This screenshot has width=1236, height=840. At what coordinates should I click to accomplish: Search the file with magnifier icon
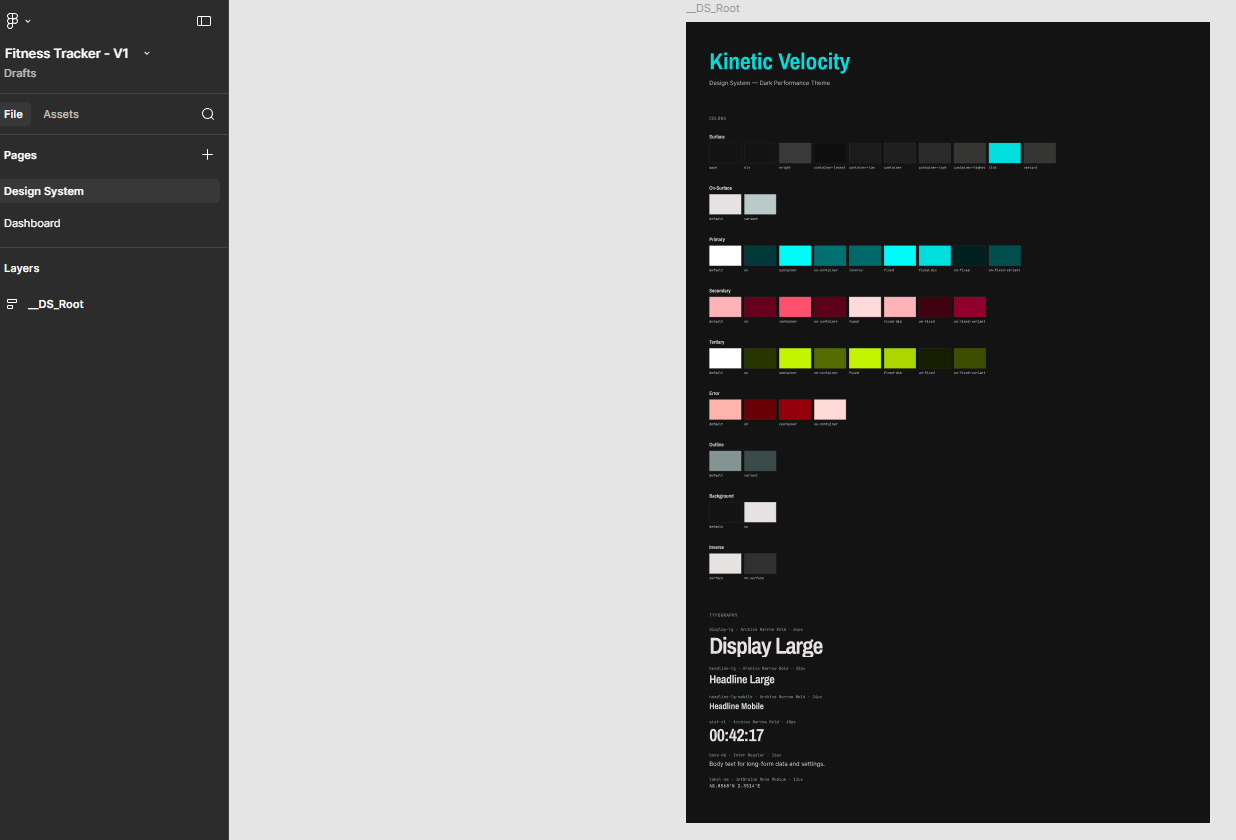pyautogui.click(x=208, y=114)
